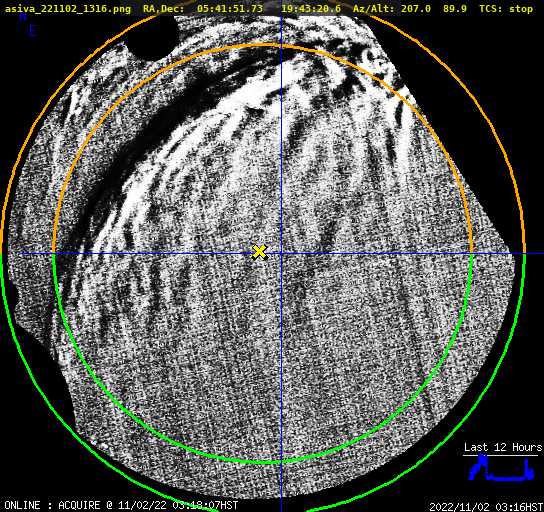Select the Dec value 19:43:20.6
The height and width of the screenshot is (512, 544).
click(x=311, y=9)
